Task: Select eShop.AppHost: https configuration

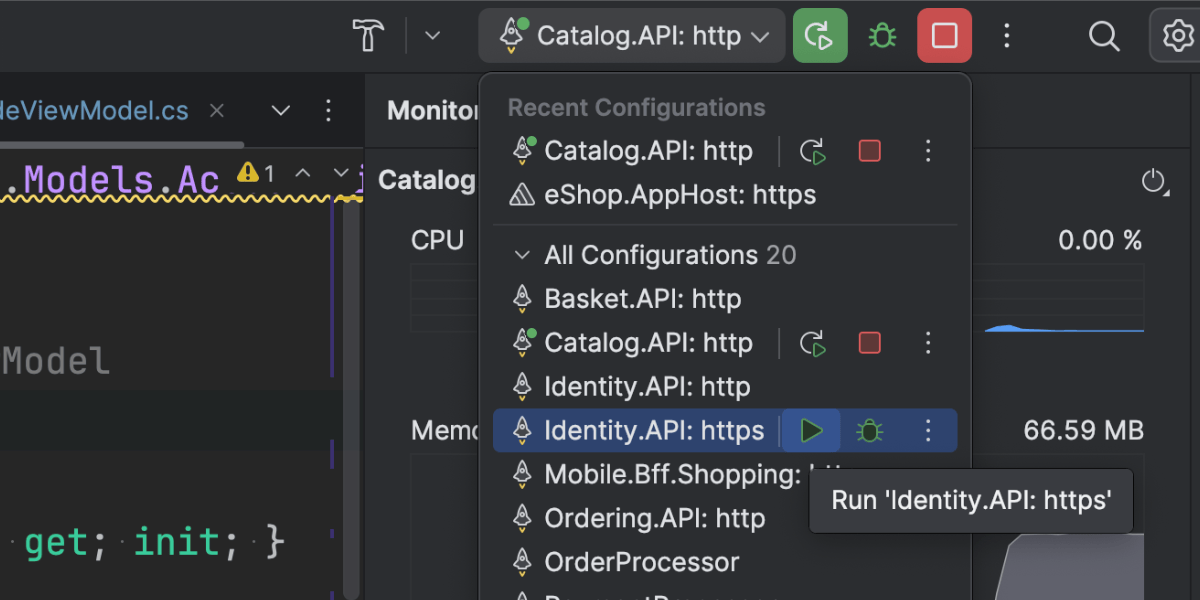Action: 680,195
